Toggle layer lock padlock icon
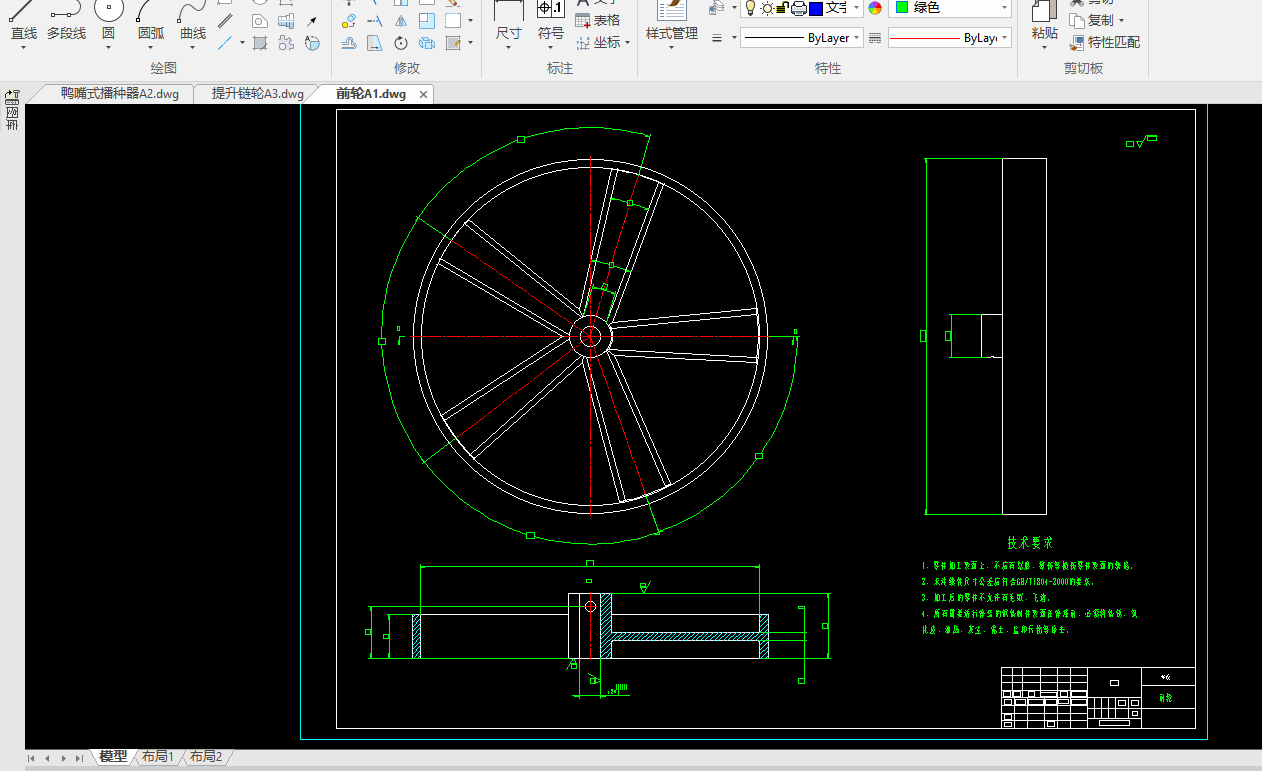This screenshot has height=771, width=1262. (x=783, y=8)
